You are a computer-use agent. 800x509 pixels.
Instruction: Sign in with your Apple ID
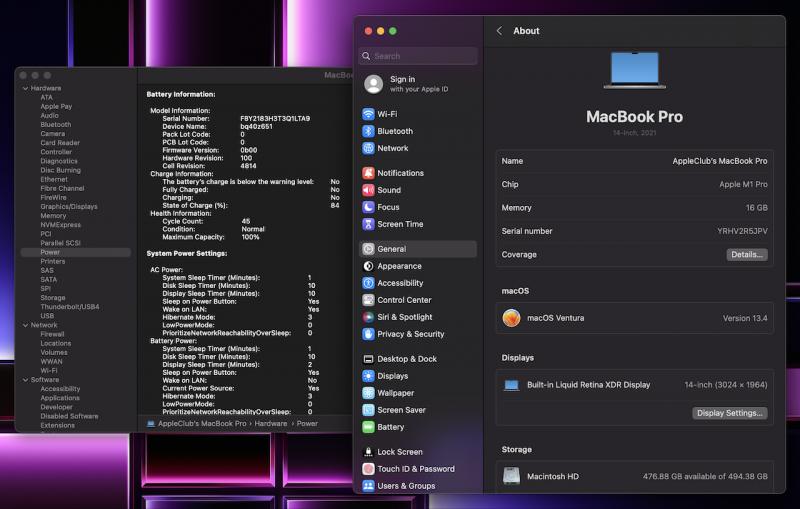pyautogui.click(x=418, y=84)
